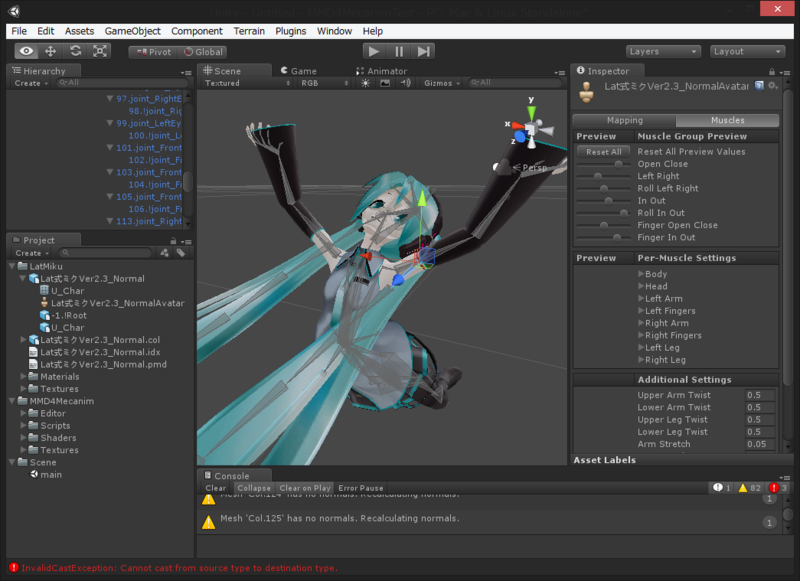The image size is (800, 581).
Task: Clear the Console log
Action: click(x=215, y=488)
